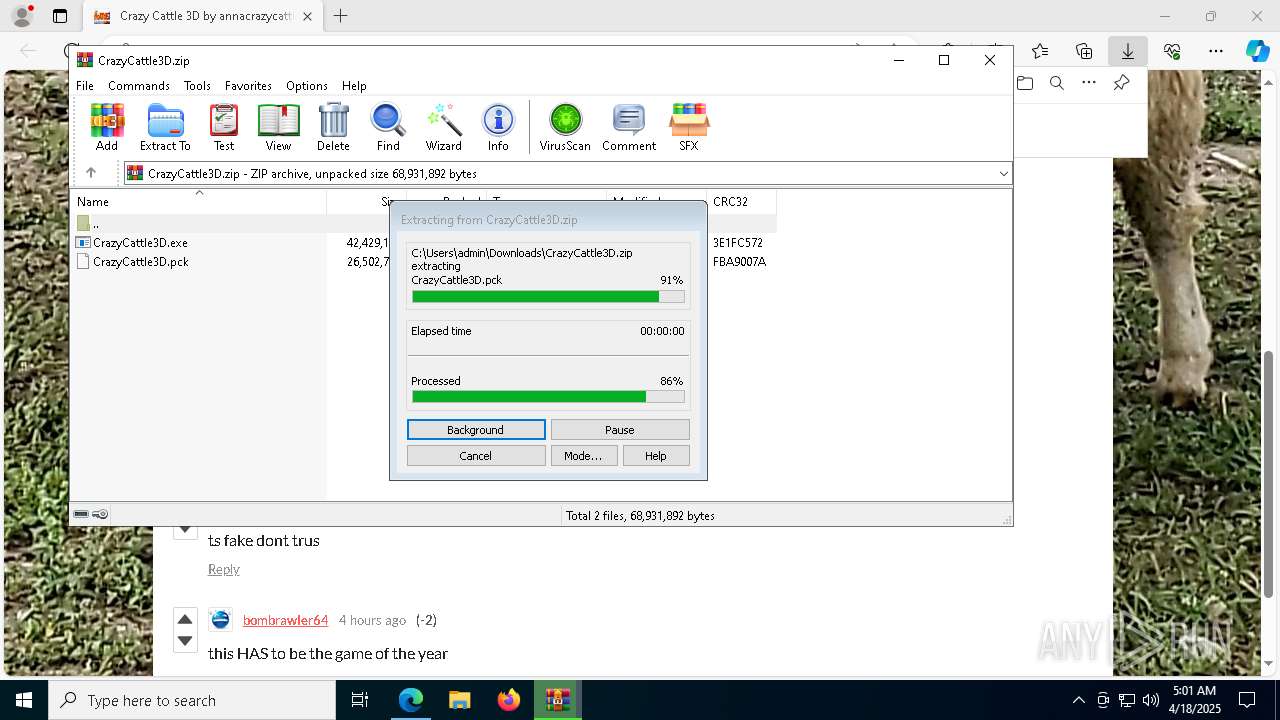Click the Processed total progress bar

[x=548, y=397]
